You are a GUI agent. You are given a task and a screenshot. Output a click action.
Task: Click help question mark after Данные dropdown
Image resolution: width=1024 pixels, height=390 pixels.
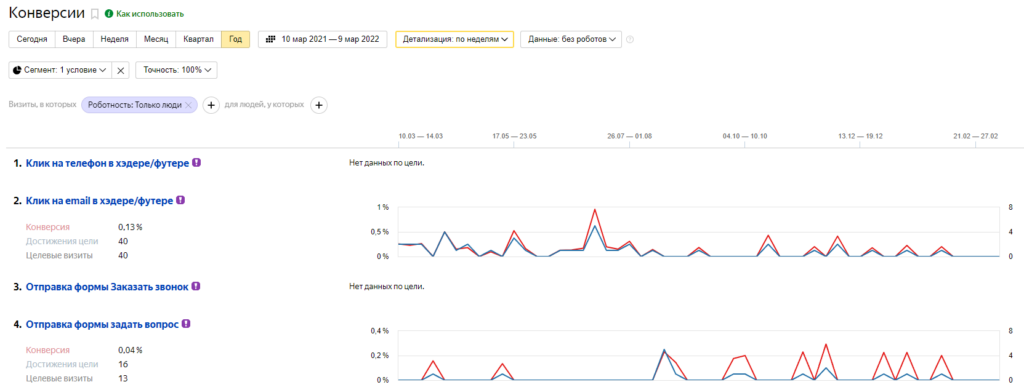coord(630,39)
